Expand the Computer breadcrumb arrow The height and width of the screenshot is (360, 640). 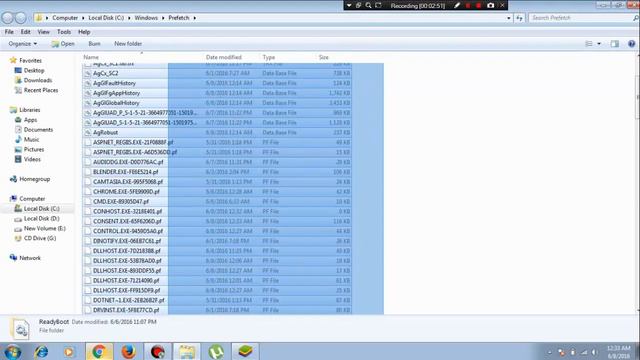click(x=83, y=18)
